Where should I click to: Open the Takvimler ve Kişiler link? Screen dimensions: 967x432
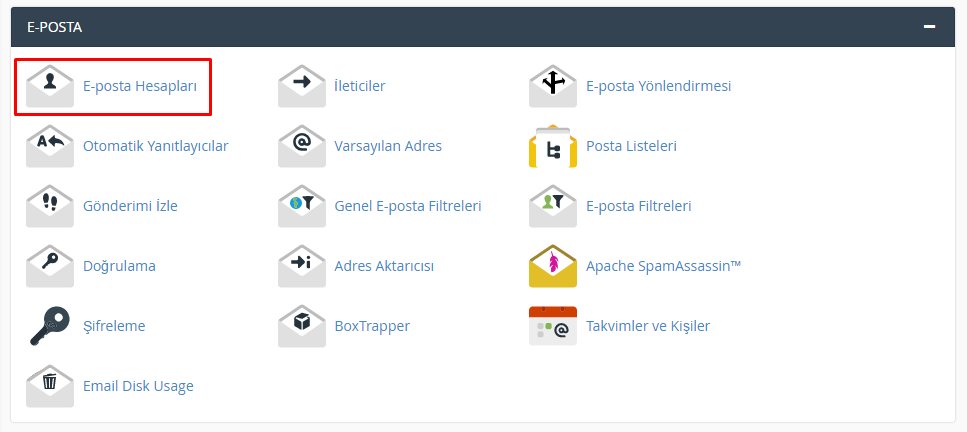pyautogui.click(x=647, y=326)
